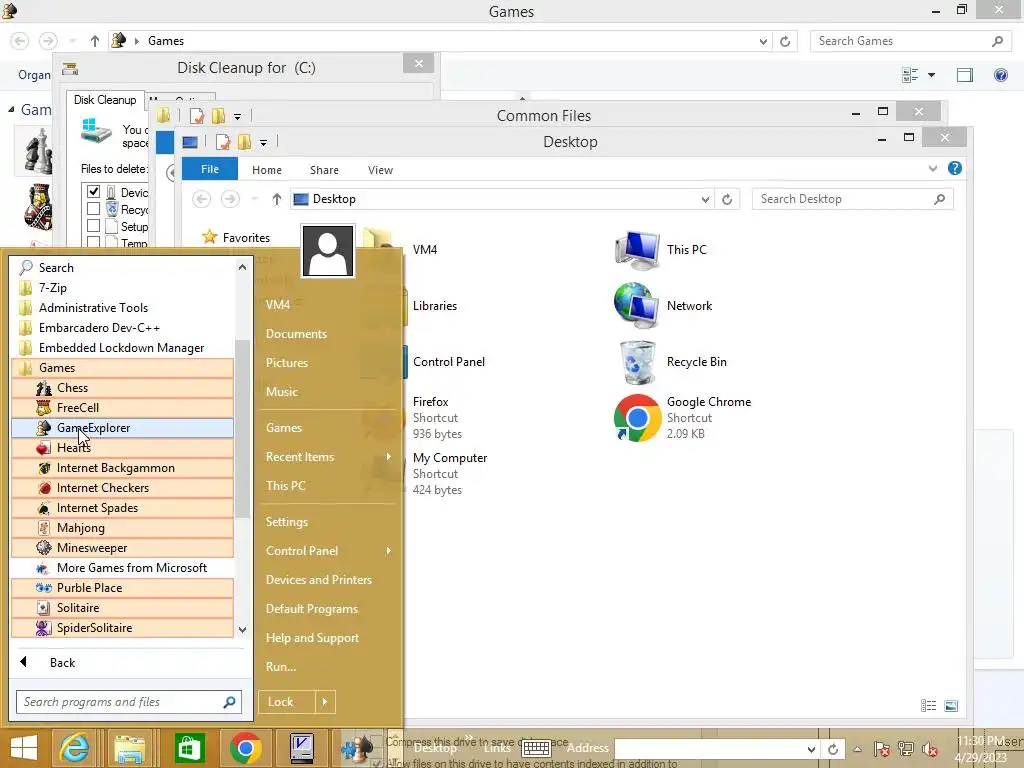The image size is (1024, 768).
Task: Launch FreeCell from the Start menu
Action: click(122, 408)
